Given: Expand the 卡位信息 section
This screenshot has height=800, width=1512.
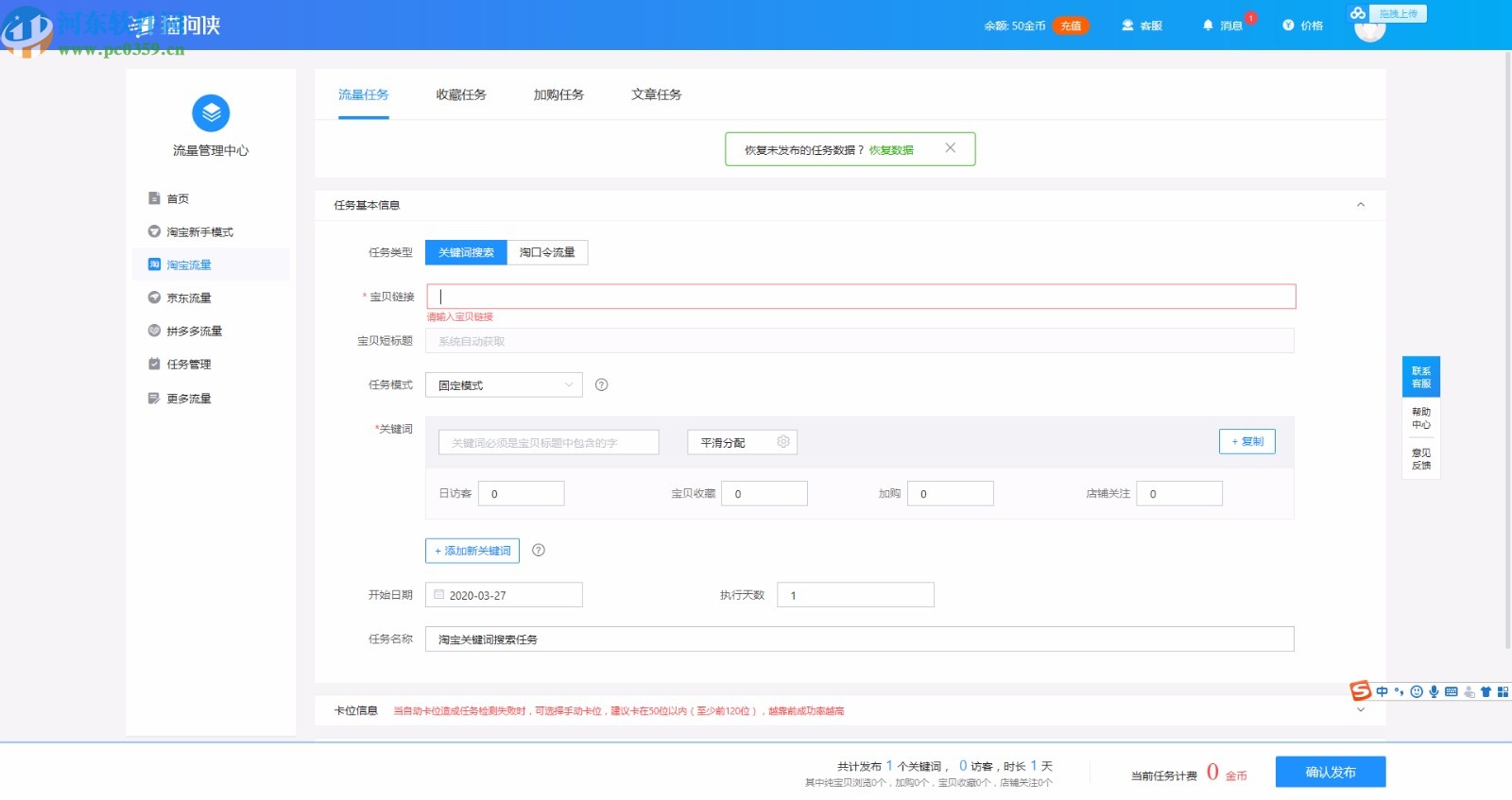Looking at the screenshot, I should pyautogui.click(x=1361, y=710).
